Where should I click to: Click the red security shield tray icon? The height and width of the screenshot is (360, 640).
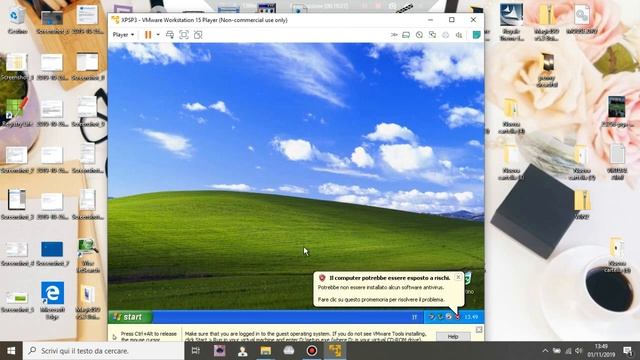458,317
